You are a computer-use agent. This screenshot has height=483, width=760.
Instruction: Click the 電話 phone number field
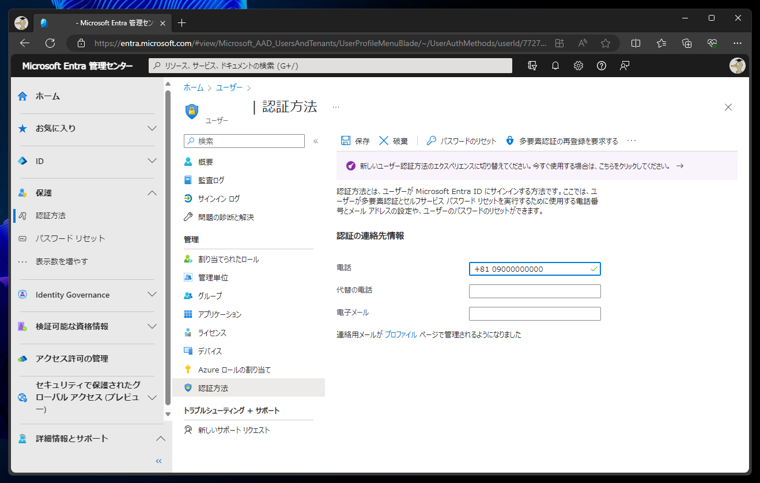pyautogui.click(x=535, y=269)
